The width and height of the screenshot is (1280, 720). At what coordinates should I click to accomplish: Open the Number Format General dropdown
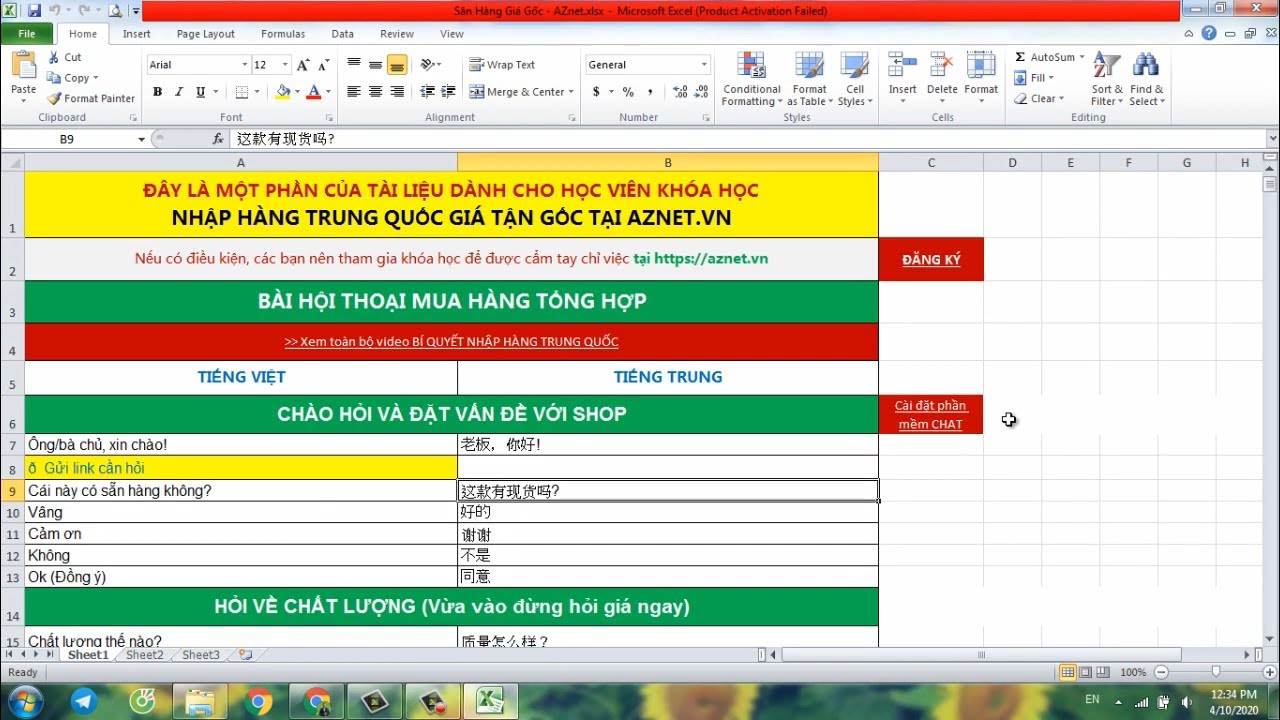coord(704,65)
